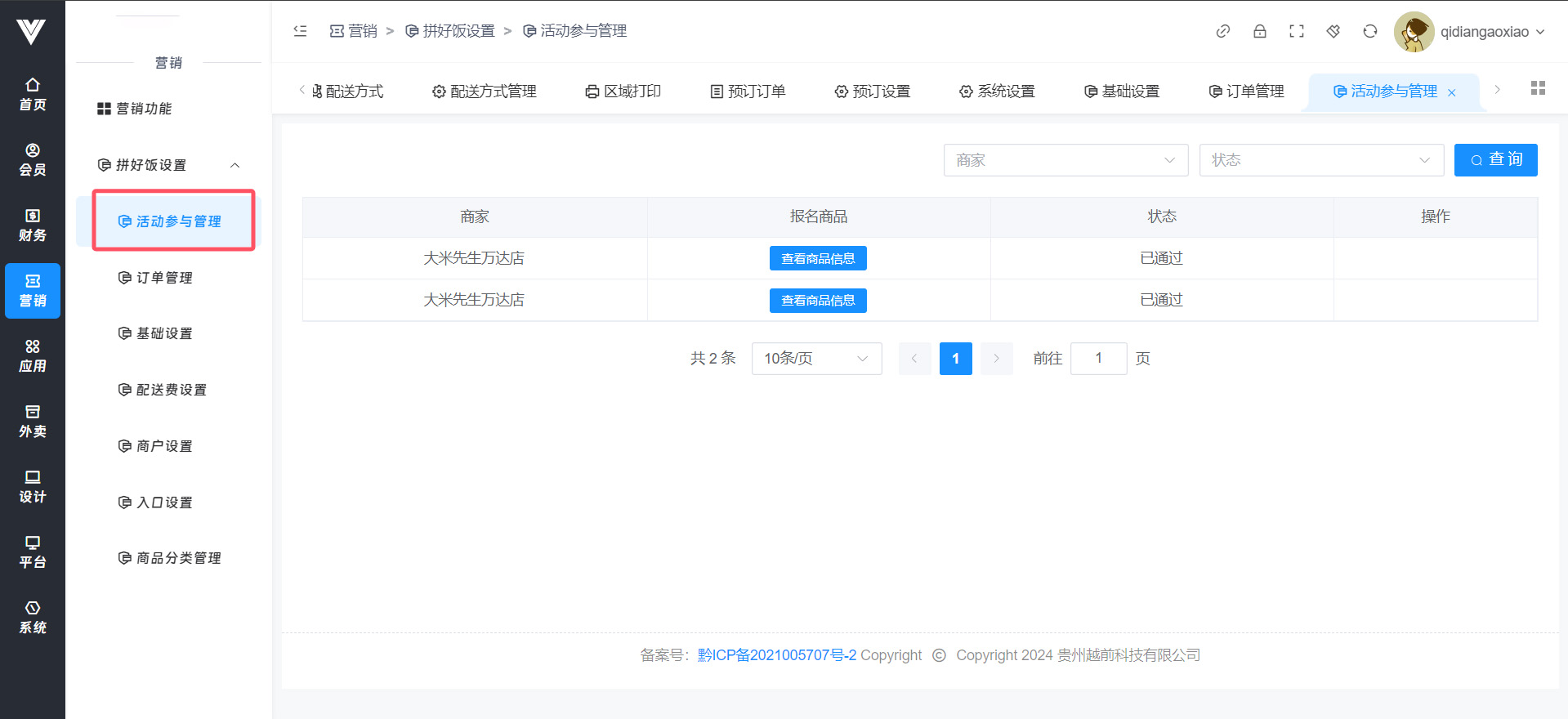This screenshot has width=1568, height=719.
Task: Open 外卖 section in left navigation
Action: coord(33,421)
